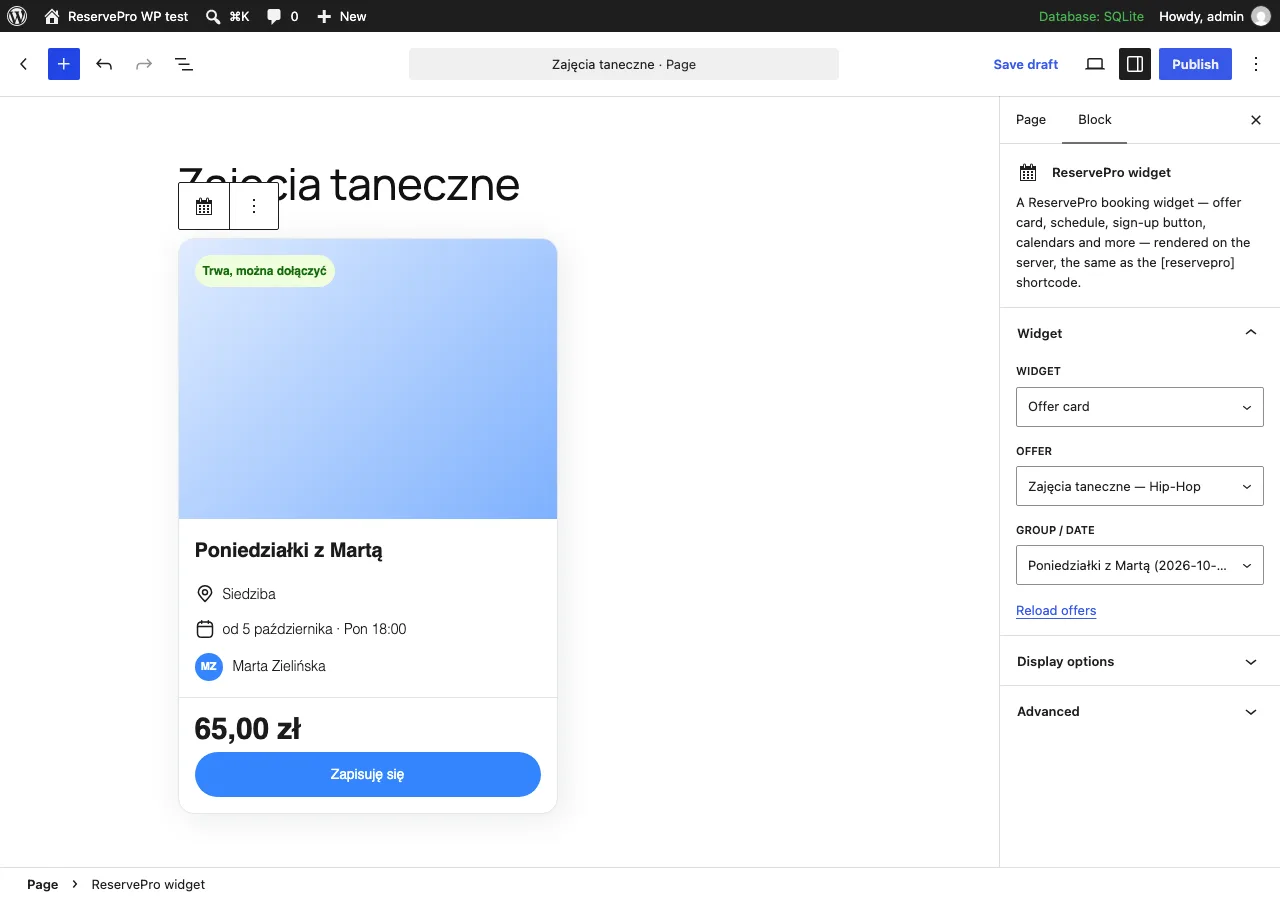Collapse the Widget panel
1280x900 pixels.
(1140, 333)
